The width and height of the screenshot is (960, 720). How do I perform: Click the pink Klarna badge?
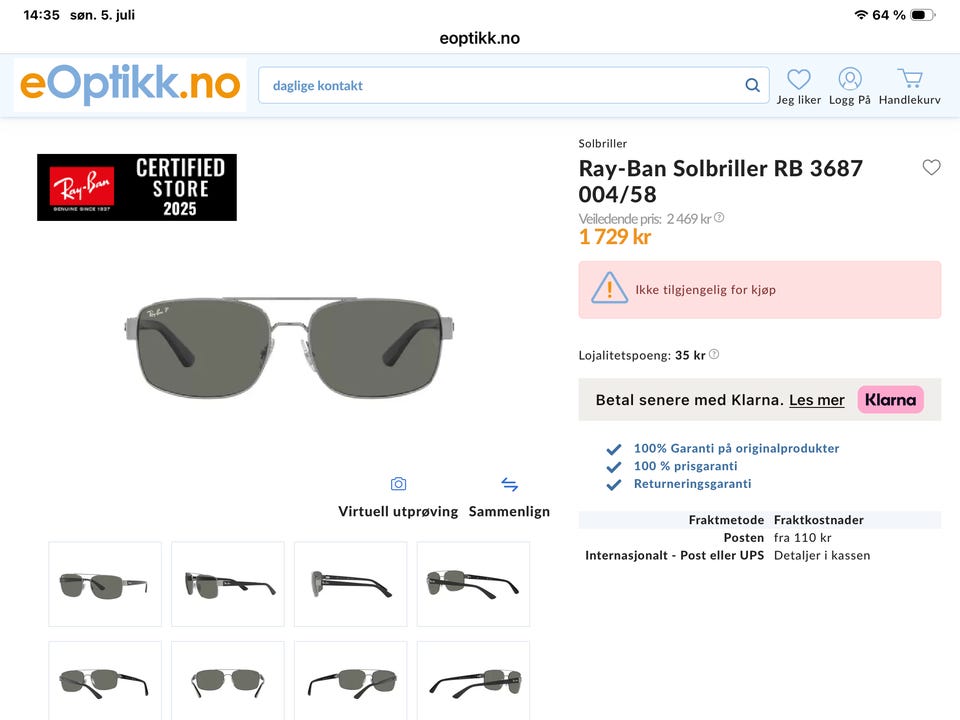pos(890,400)
